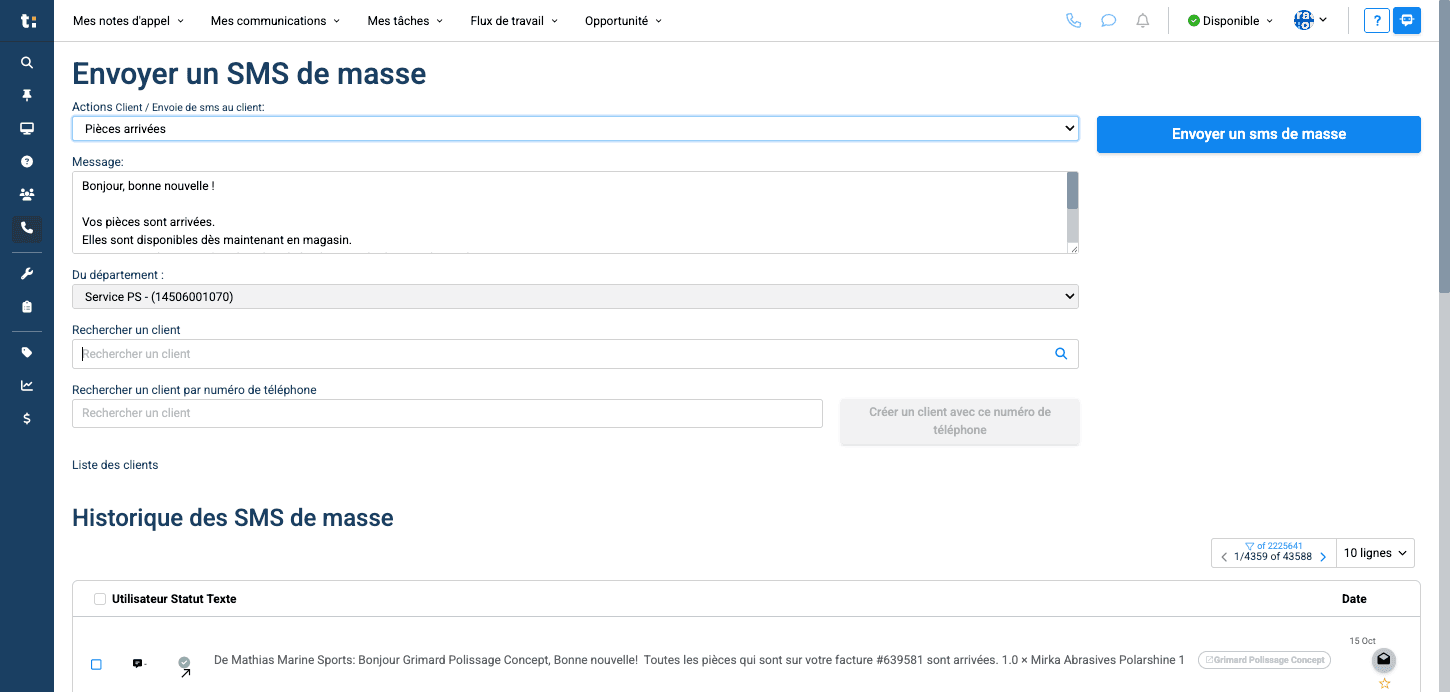This screenshot has width=1450, height=692.
Task: Open the 'Opportunité' menu
Action: (x=623, y=20)
